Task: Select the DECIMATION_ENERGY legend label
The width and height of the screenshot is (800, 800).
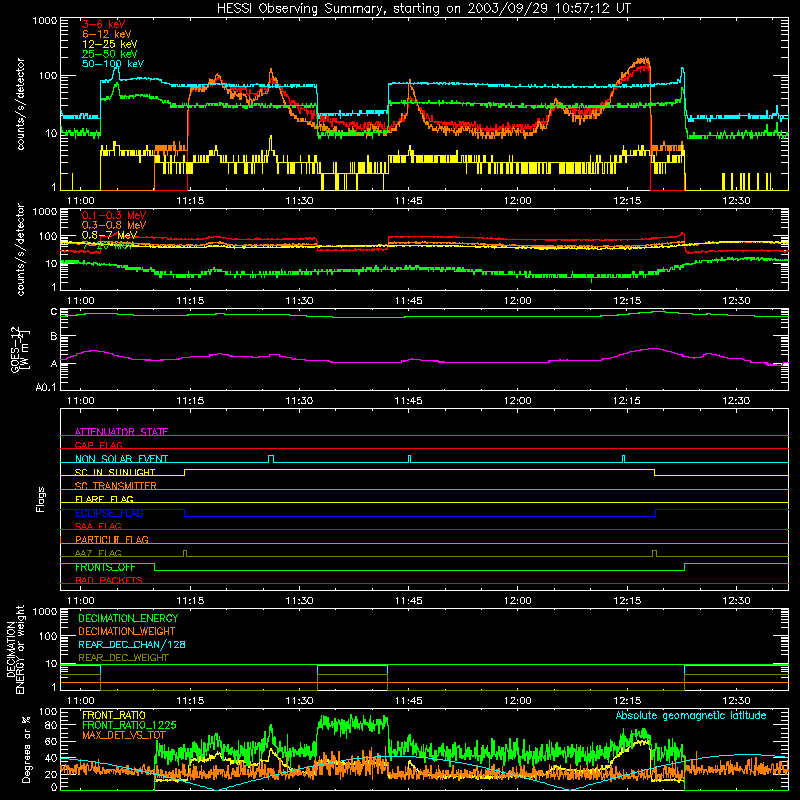Action: [x=128, y=618]
